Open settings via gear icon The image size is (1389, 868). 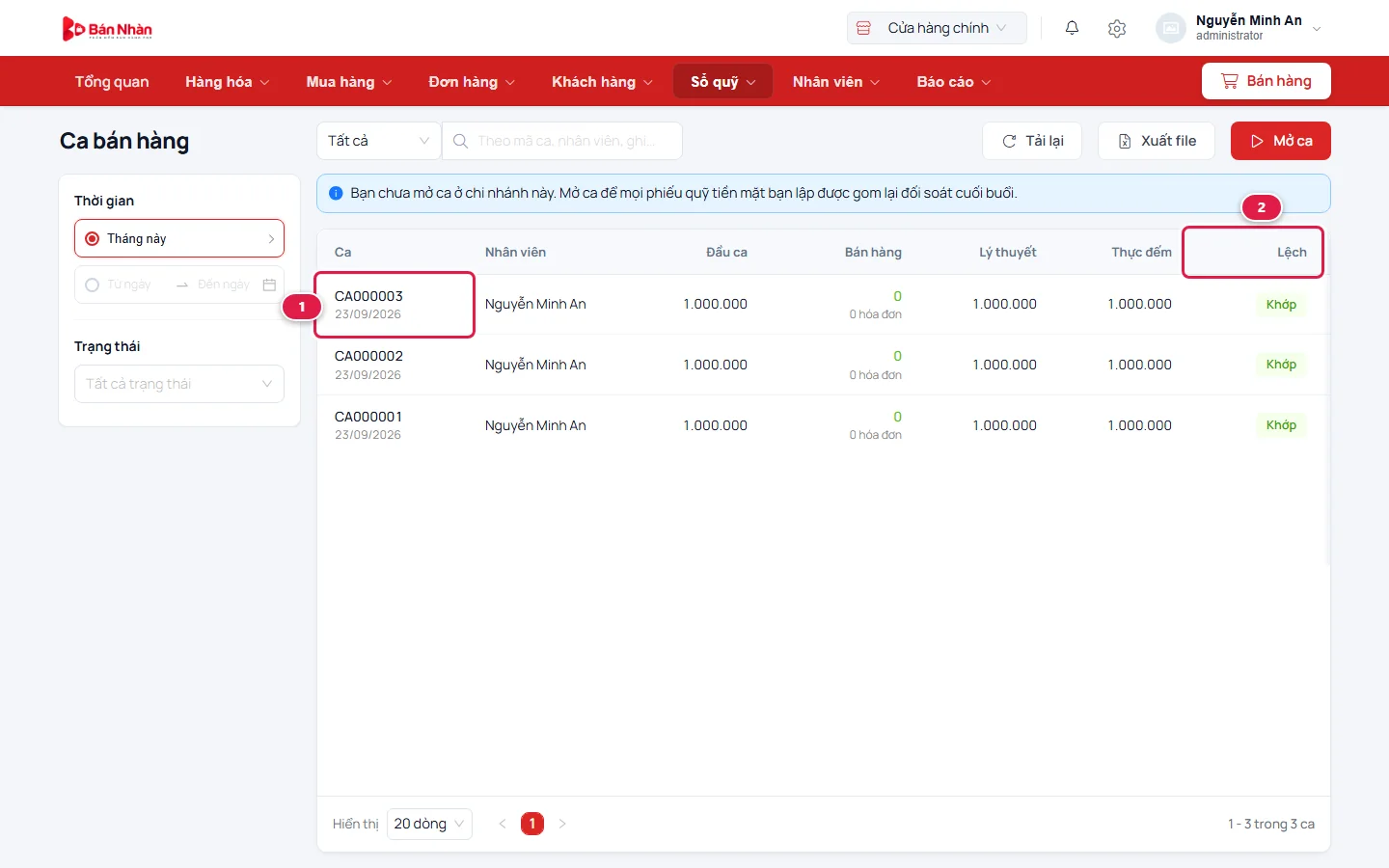point(1117,28)
